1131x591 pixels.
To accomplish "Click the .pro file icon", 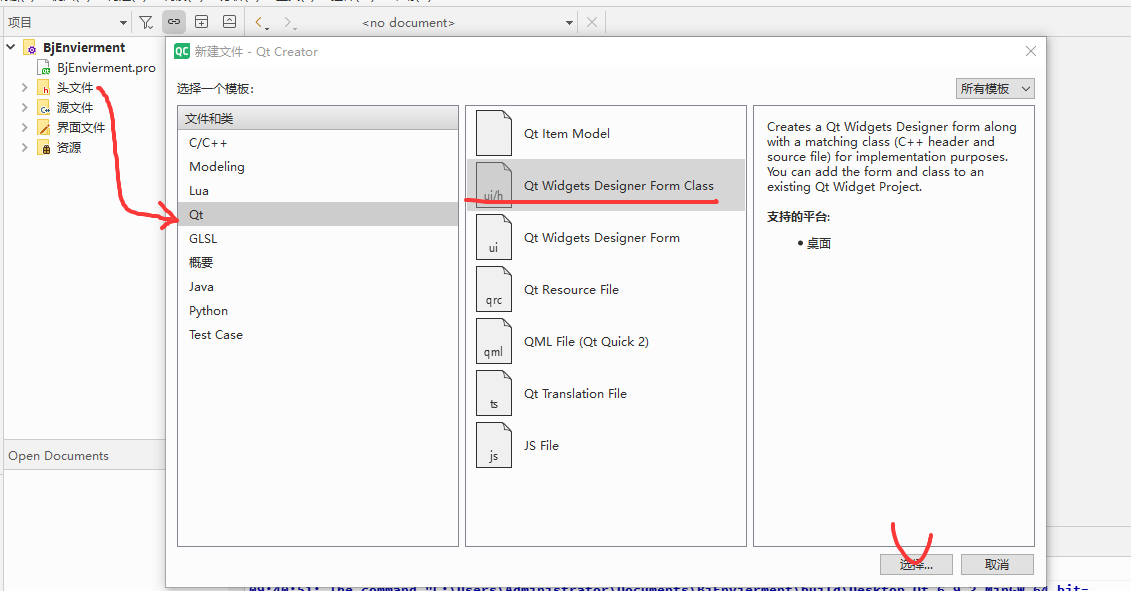I will click(x=44, y=68).
